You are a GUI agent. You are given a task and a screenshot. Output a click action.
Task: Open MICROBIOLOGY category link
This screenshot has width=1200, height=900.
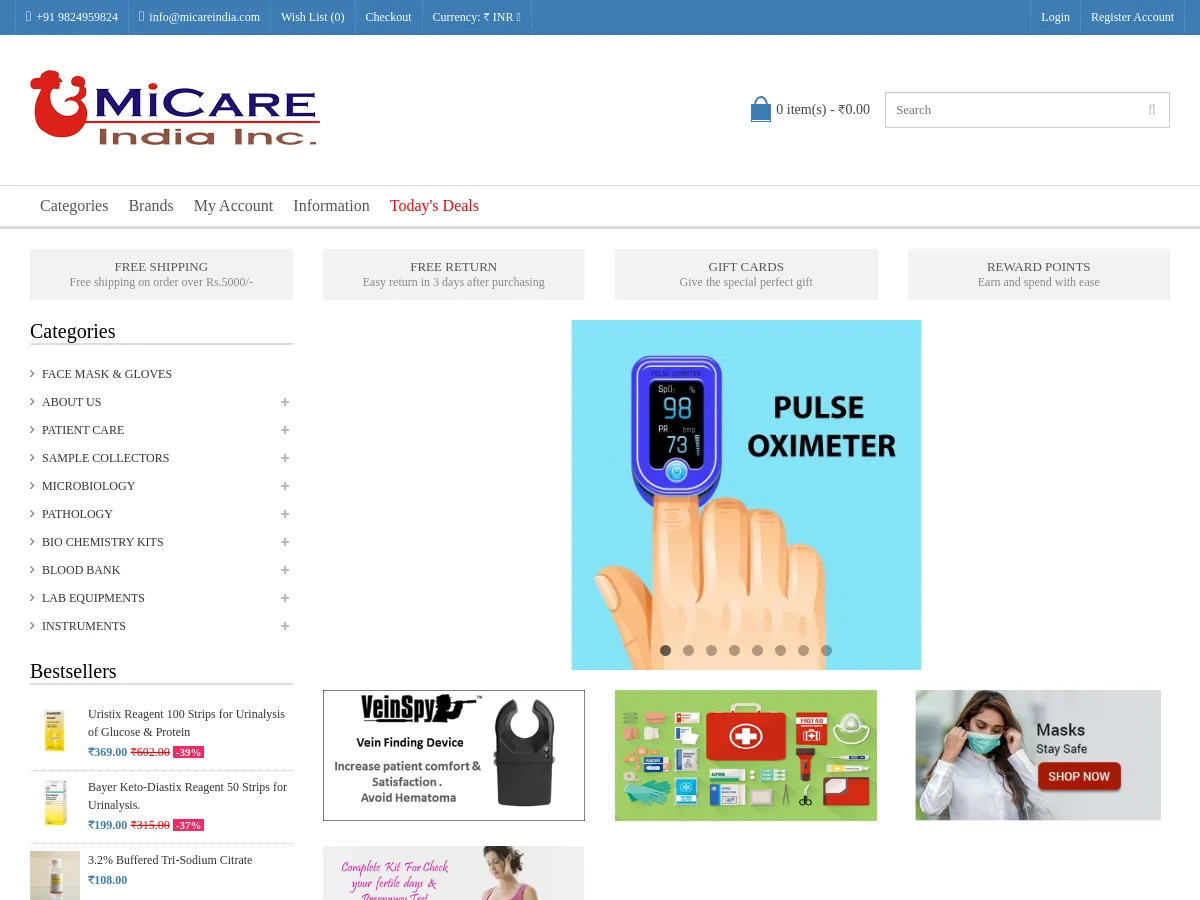coord(88,486)
